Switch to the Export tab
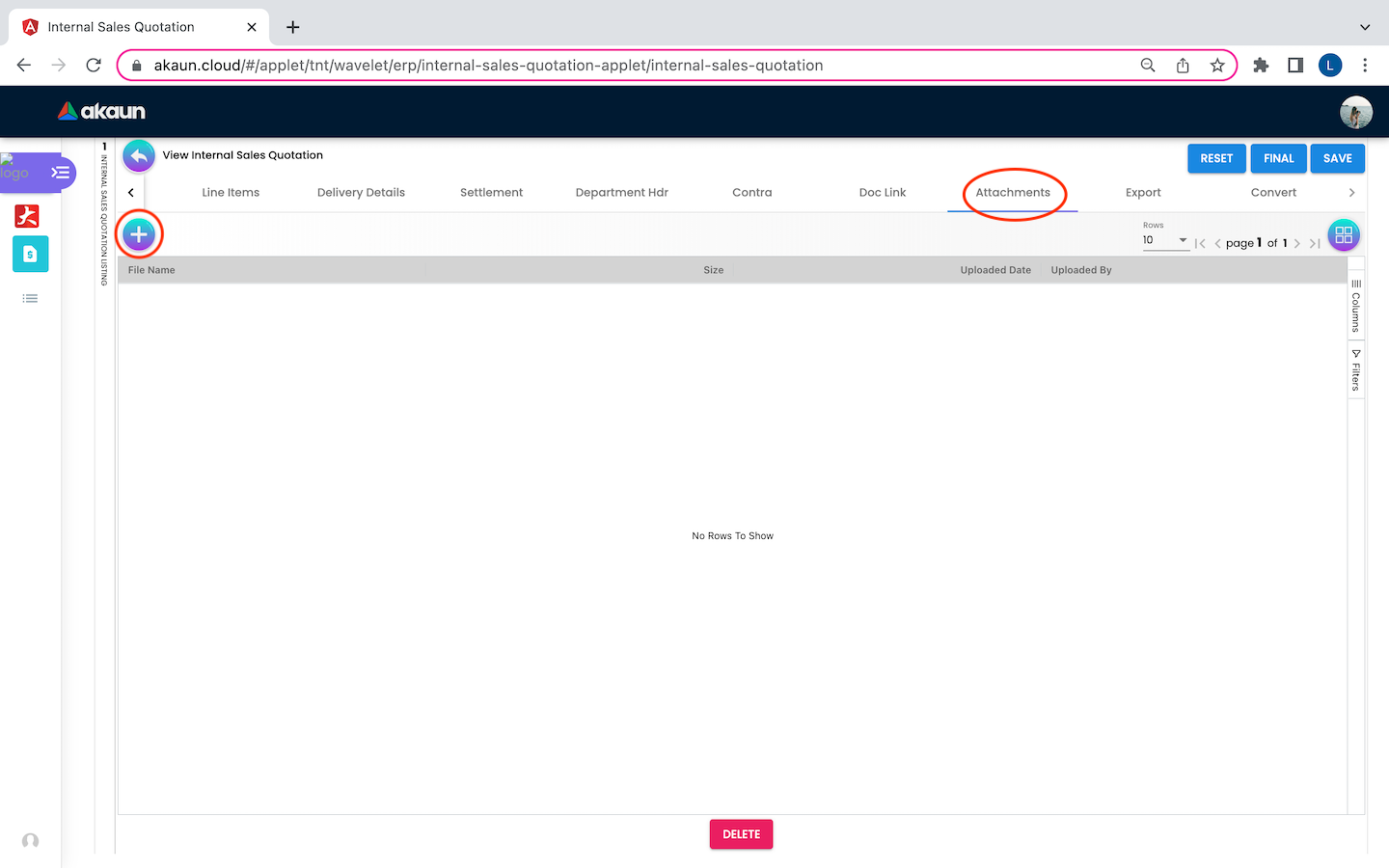Image resolution: width=1389 pixels, height=868 pixels. 1143,193
